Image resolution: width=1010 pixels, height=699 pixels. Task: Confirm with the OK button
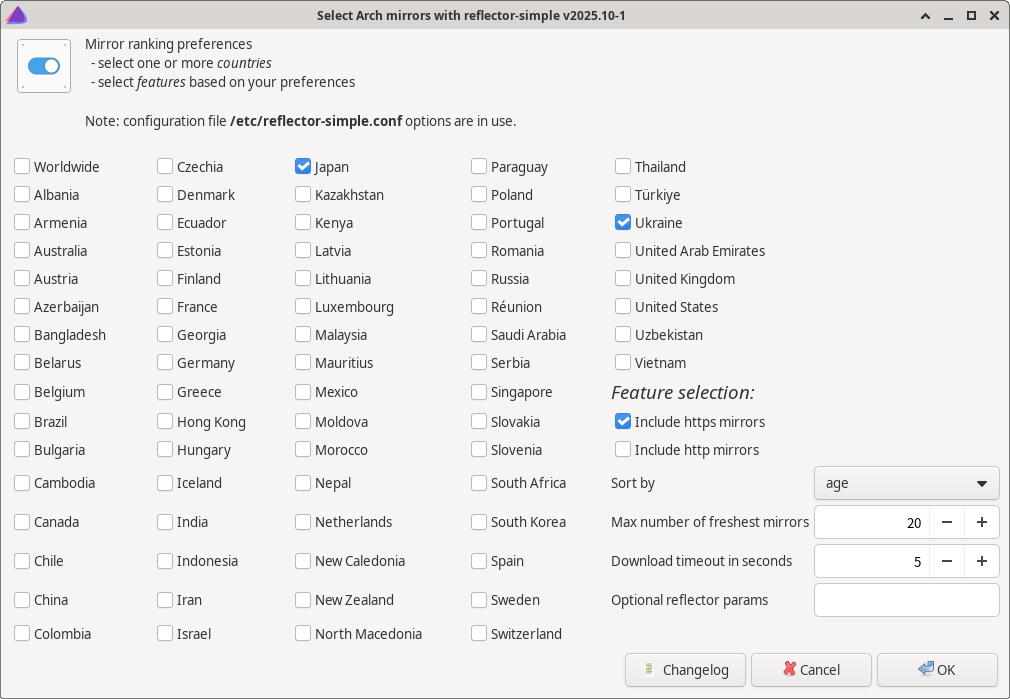pyautogui.click(x=936, y=670)
